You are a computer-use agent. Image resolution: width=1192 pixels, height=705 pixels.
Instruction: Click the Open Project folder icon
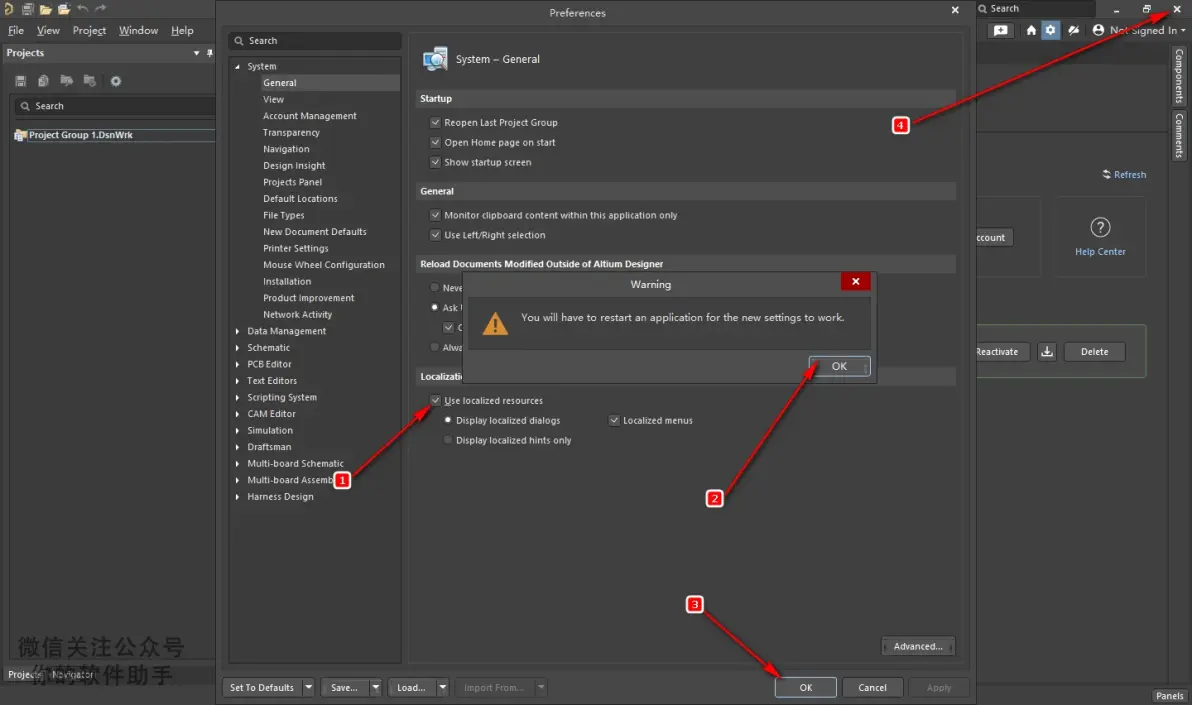64,9
